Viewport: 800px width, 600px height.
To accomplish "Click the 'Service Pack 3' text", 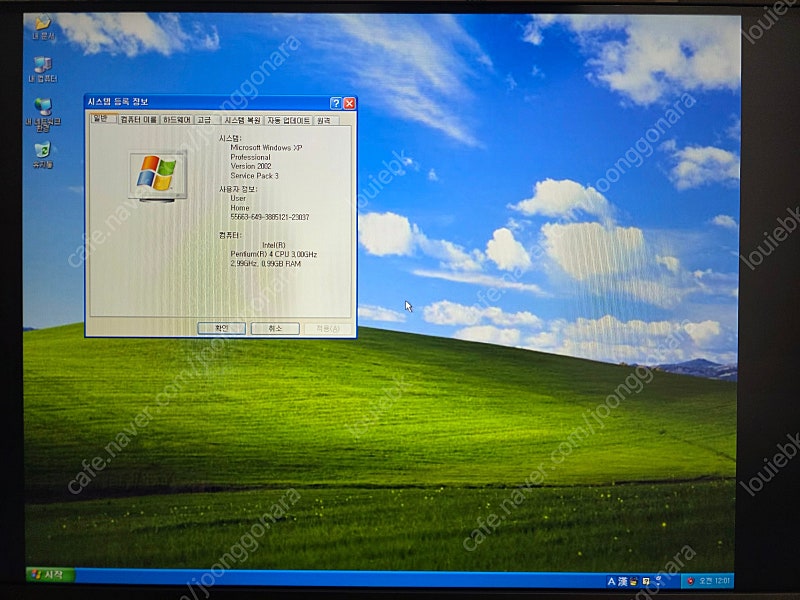I will tap(254, 176).
